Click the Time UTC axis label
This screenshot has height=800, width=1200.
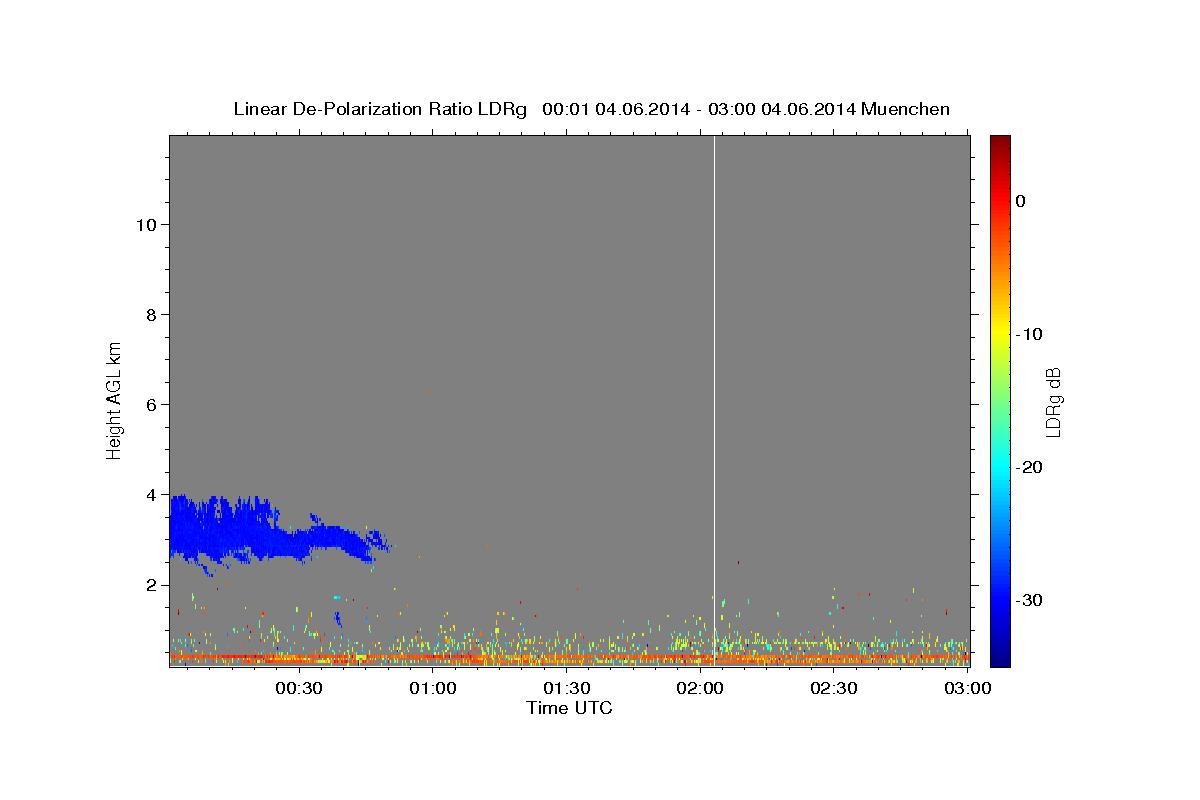(x=569, y=708)
